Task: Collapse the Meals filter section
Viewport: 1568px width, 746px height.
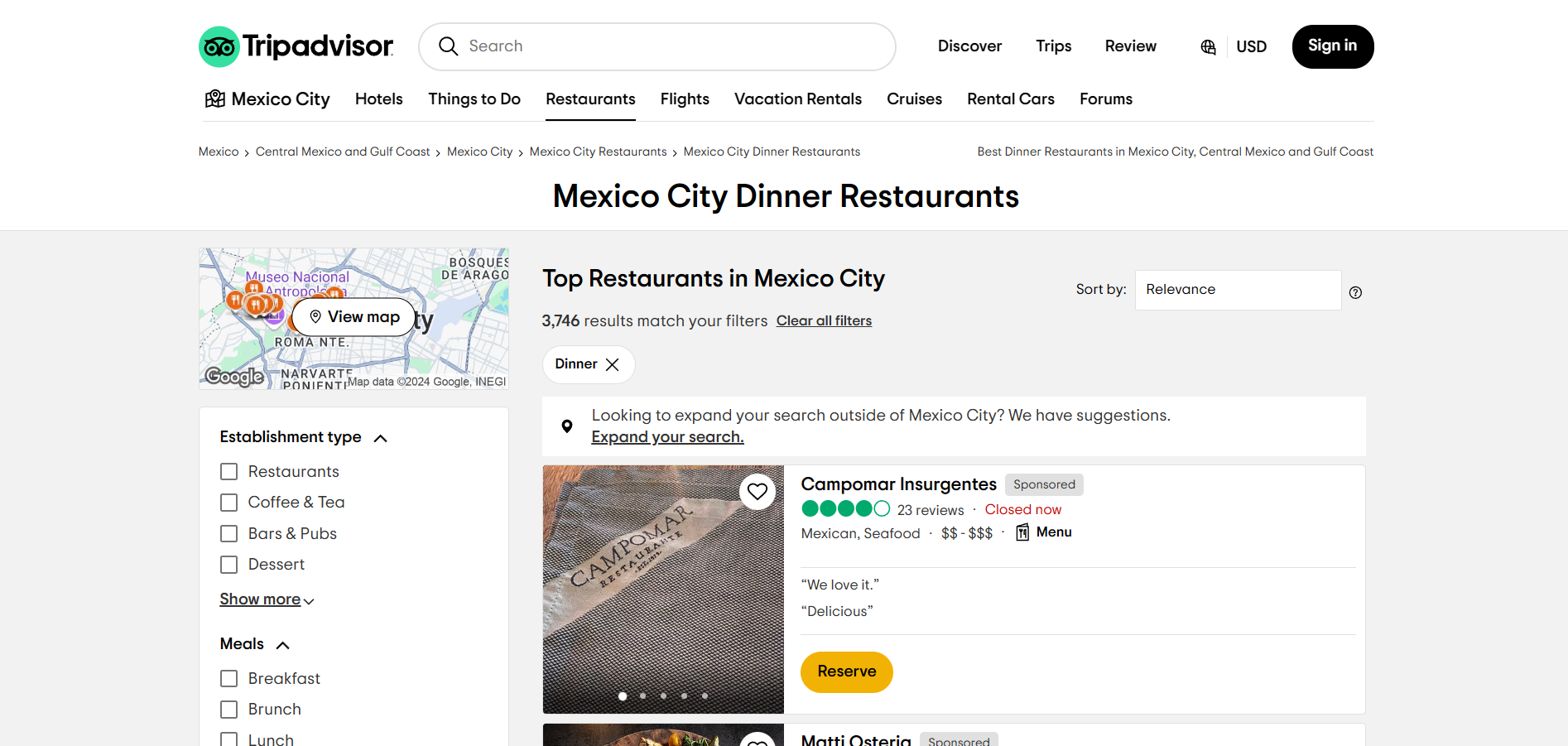Action: (x=282, y=645)
